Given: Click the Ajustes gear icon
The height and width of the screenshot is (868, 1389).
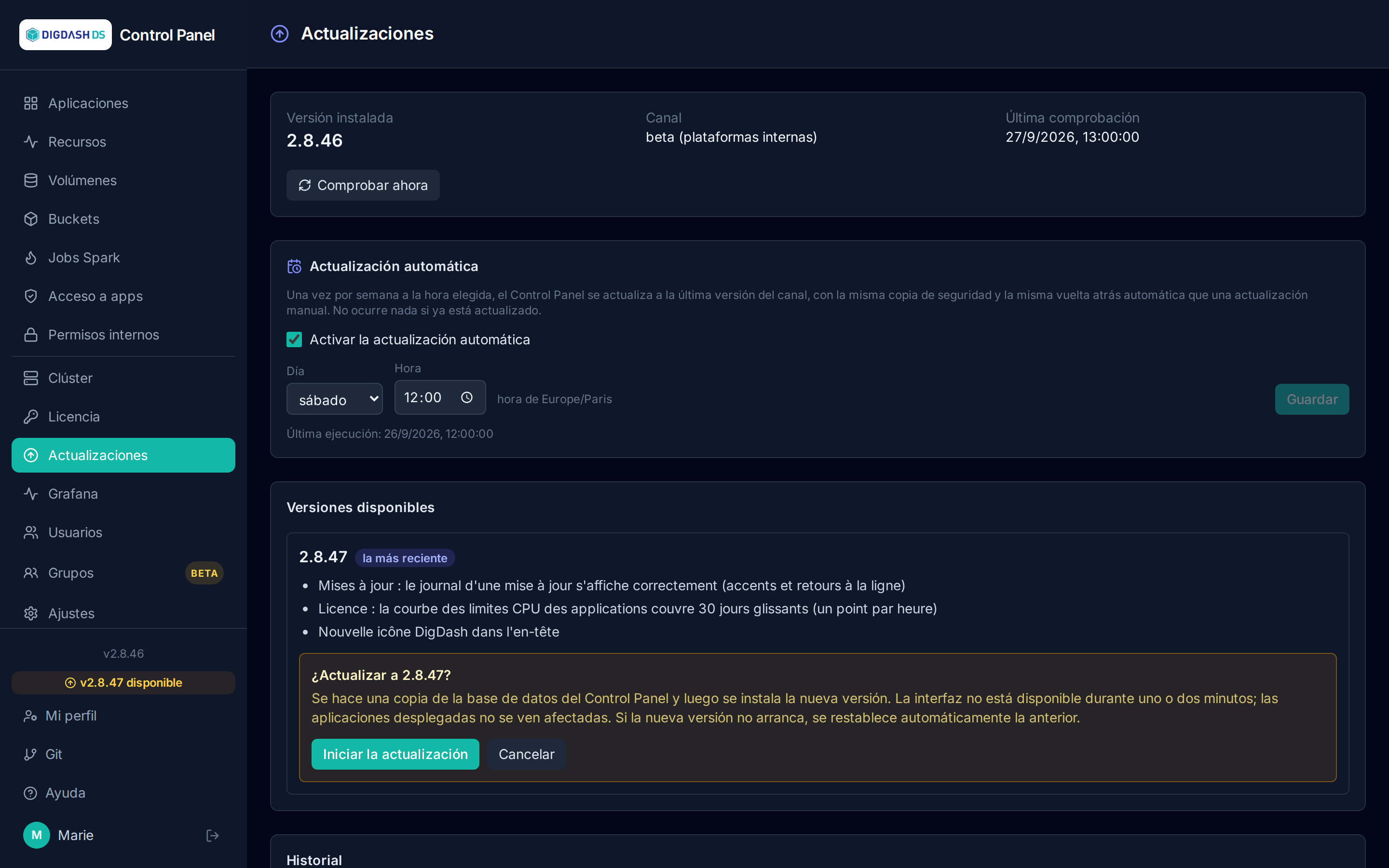Looking at the screenshot, I should (30, 613).
